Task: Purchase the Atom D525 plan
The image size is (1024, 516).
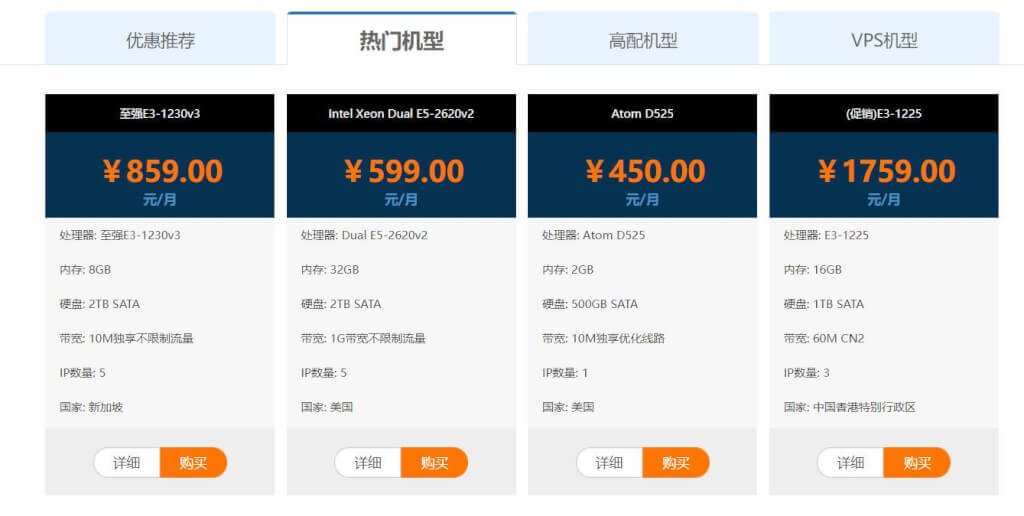Action: (x=676, y=462)
